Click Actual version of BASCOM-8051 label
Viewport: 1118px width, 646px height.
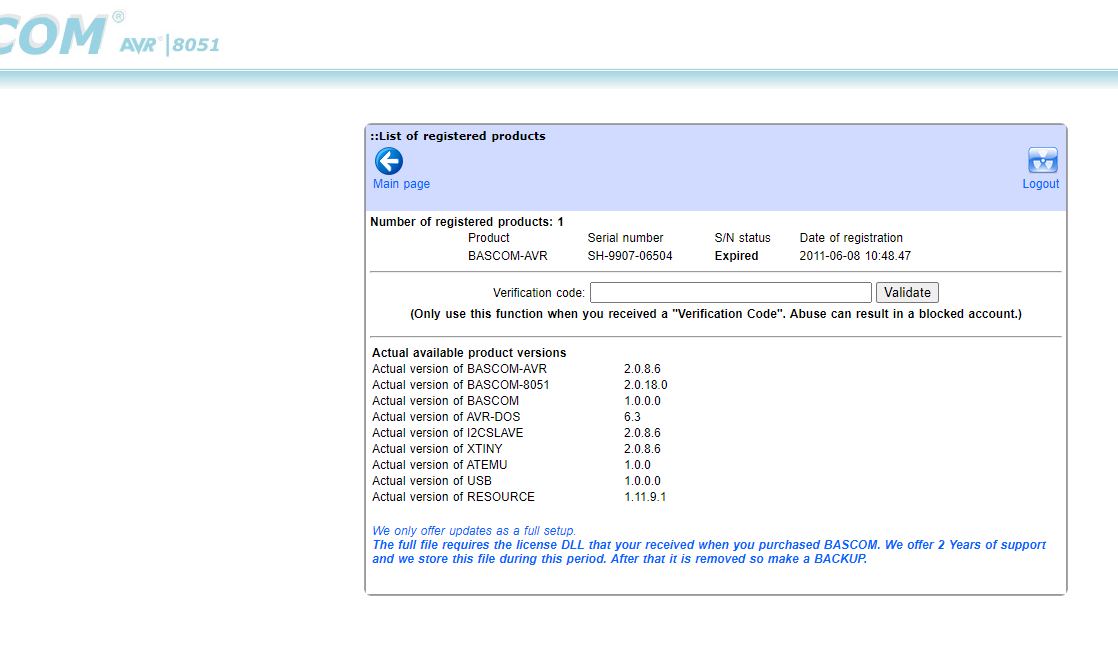pos(461,385)
